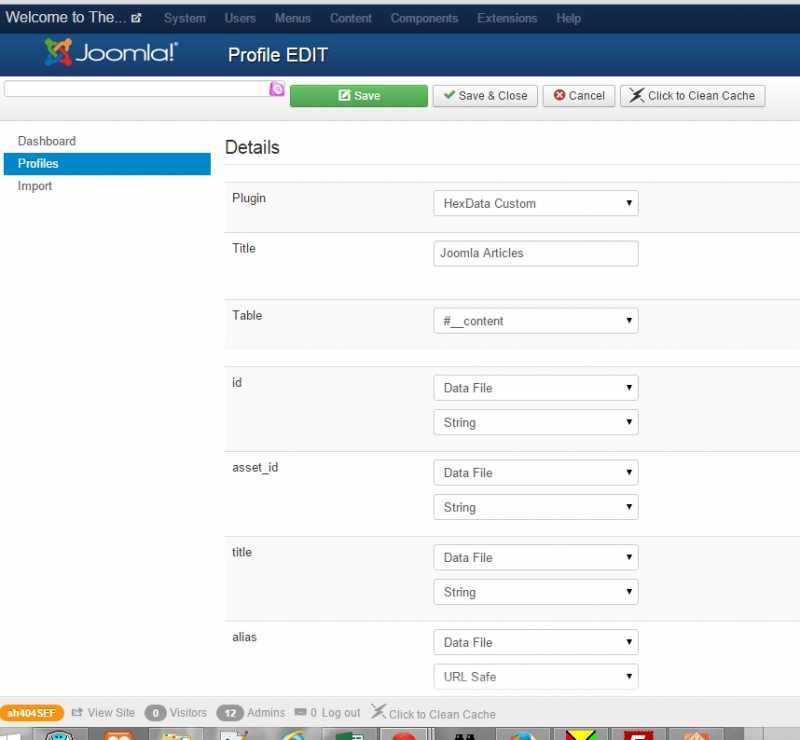Open the Menus menu
This screenshot has height=740, width=800.
(x=292, y=18)
